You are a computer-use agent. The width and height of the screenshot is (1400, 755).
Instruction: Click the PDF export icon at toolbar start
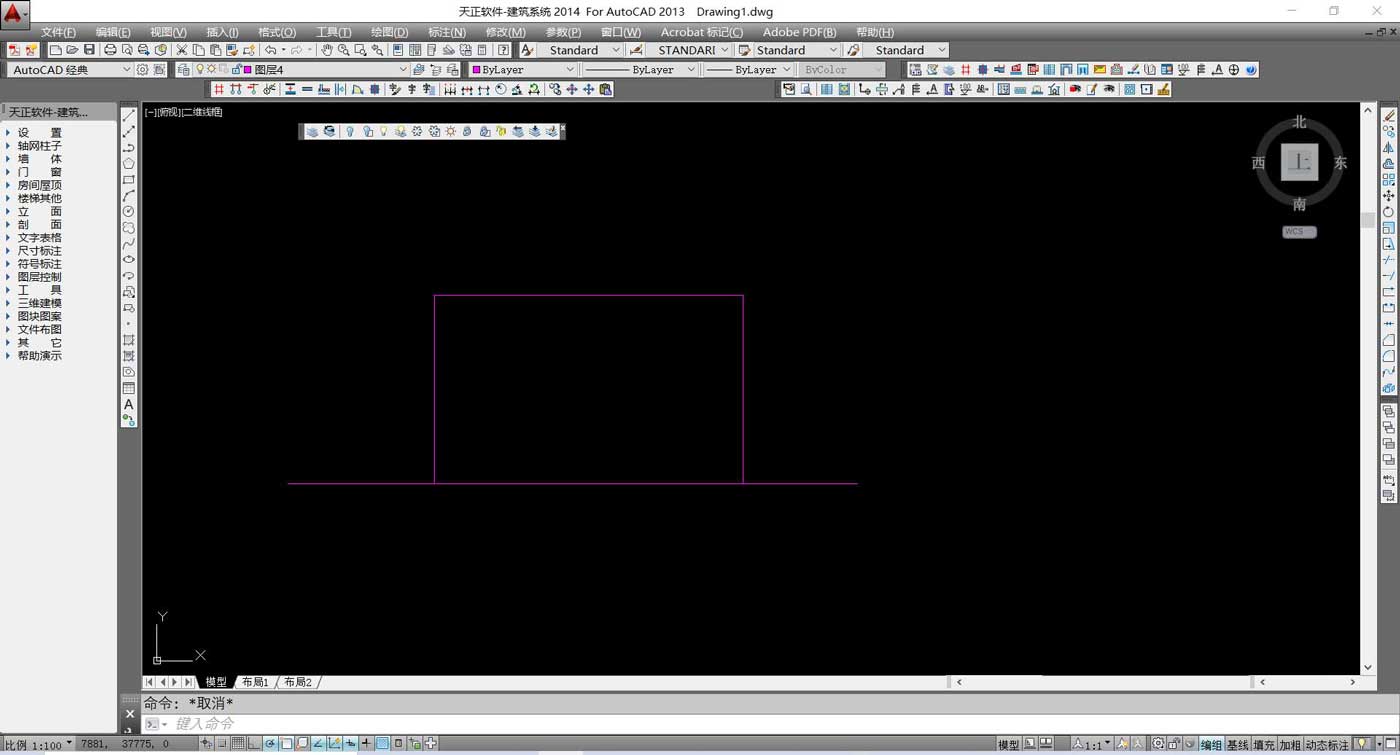pos(14,50)
